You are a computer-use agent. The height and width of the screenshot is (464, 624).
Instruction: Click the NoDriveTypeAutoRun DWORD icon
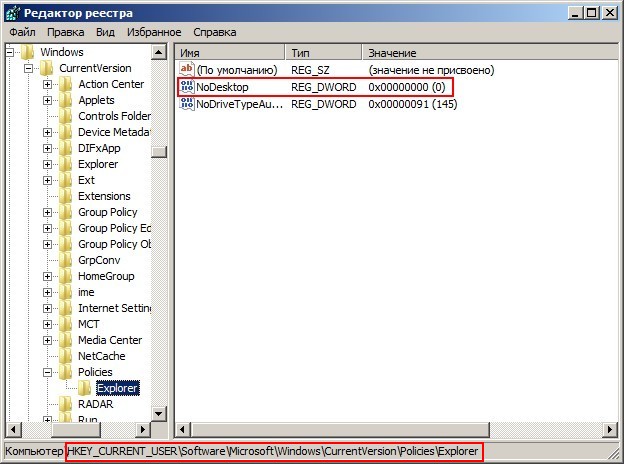tap(186, 104)
